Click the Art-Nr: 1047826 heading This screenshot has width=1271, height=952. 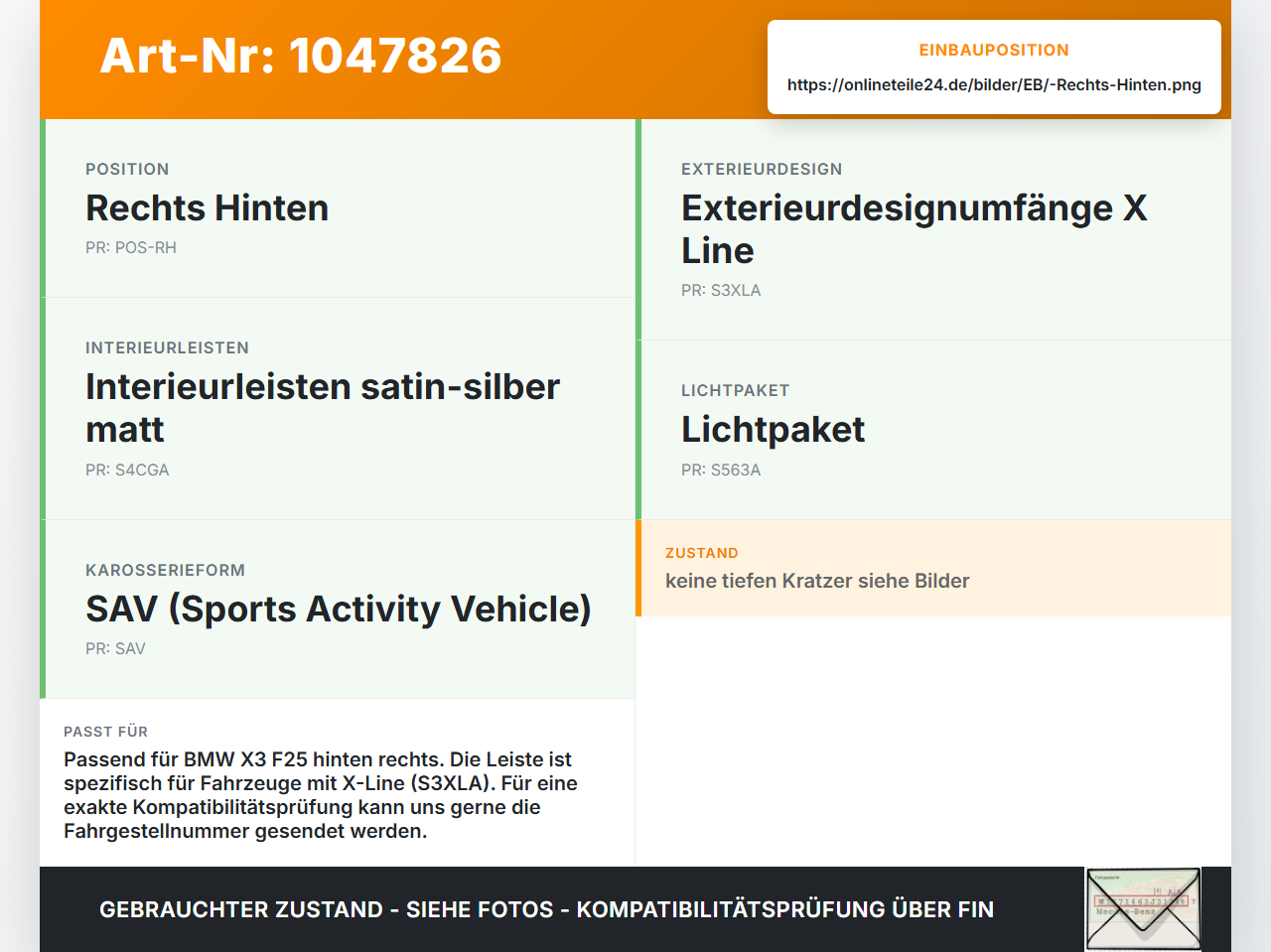[301, 56]
